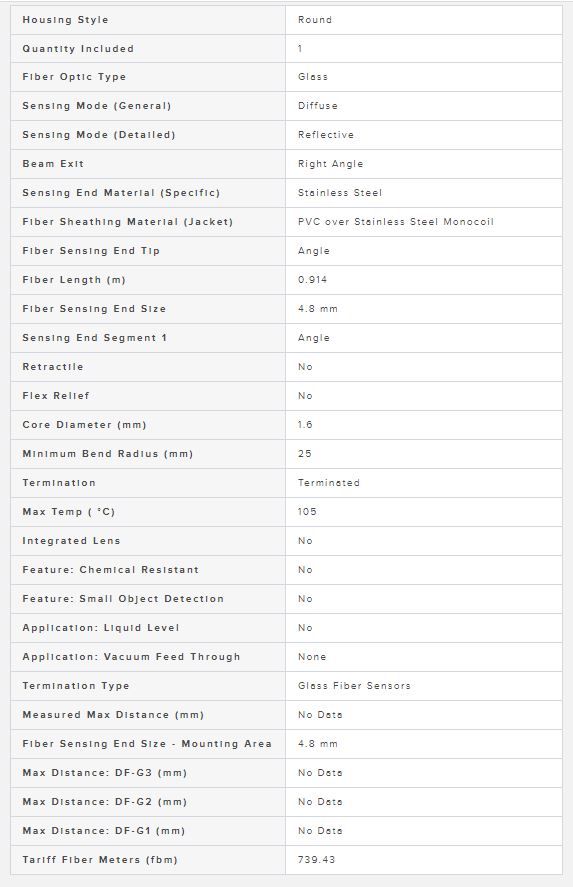573x887 pixels.
Task: Select the Right Angle beam exit value
Action: tap(330, 164)
